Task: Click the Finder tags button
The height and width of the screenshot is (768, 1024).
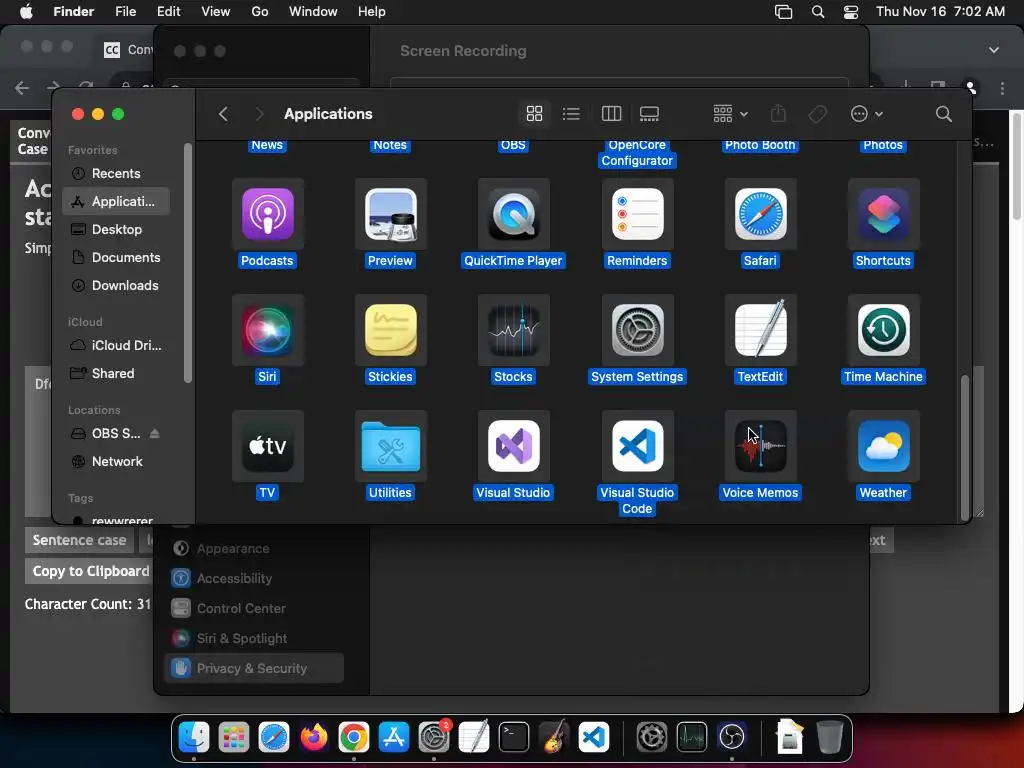Action: pyautogui.click(x=817, y=114)
